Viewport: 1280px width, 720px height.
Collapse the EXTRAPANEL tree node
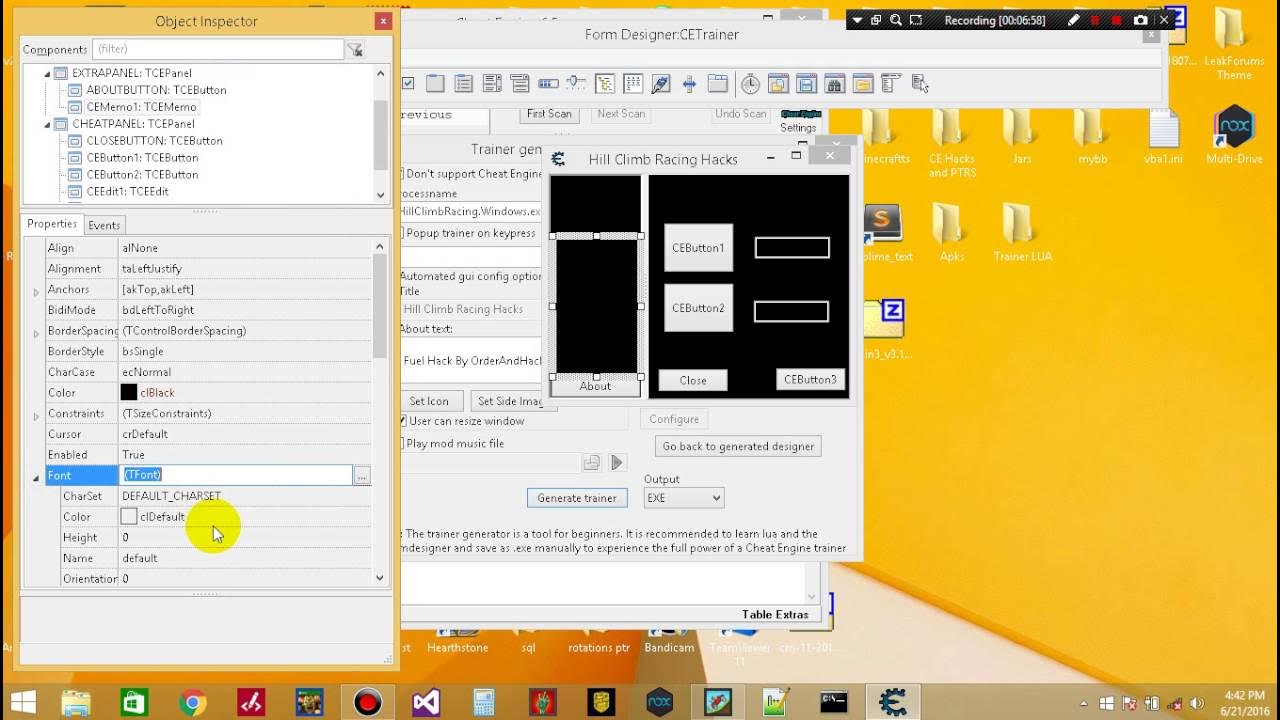(47, 73)
